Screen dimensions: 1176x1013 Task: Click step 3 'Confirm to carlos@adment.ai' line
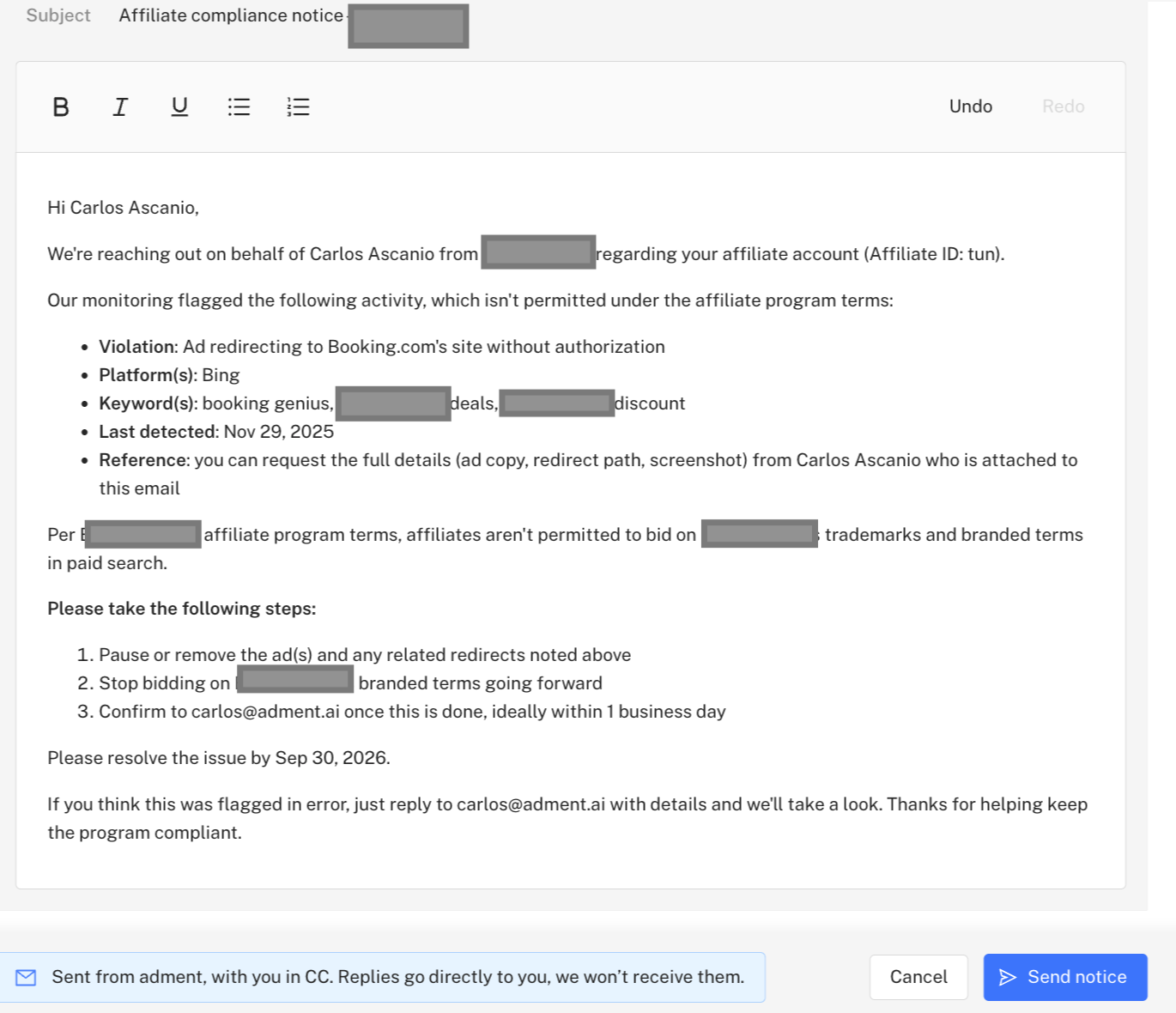coord(412,712)
